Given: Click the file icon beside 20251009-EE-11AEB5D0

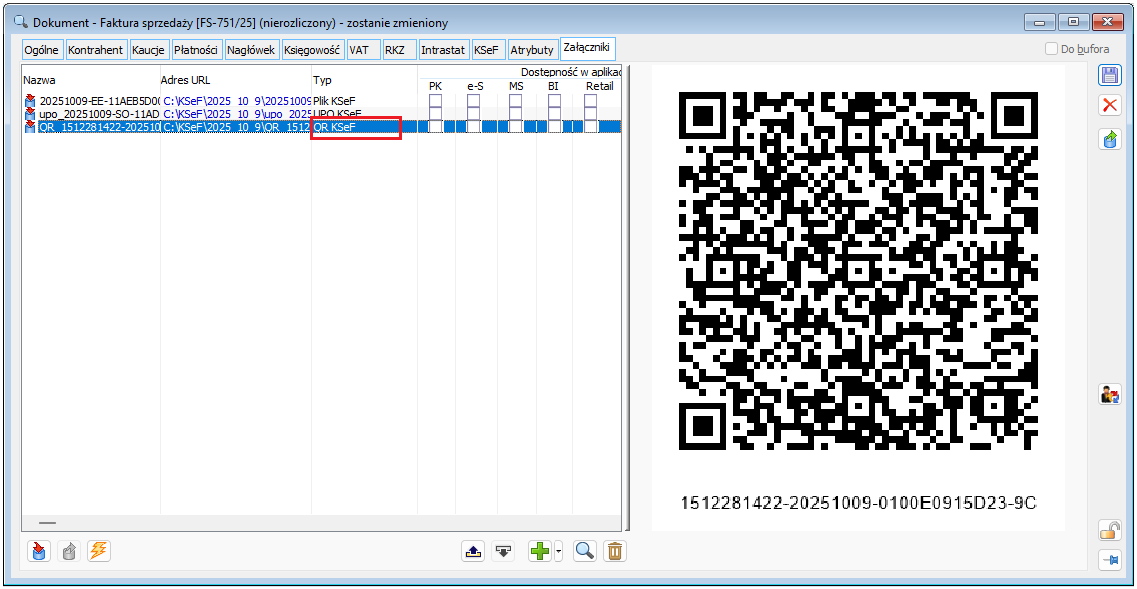Looking at the screenshot, I should 30,100.
